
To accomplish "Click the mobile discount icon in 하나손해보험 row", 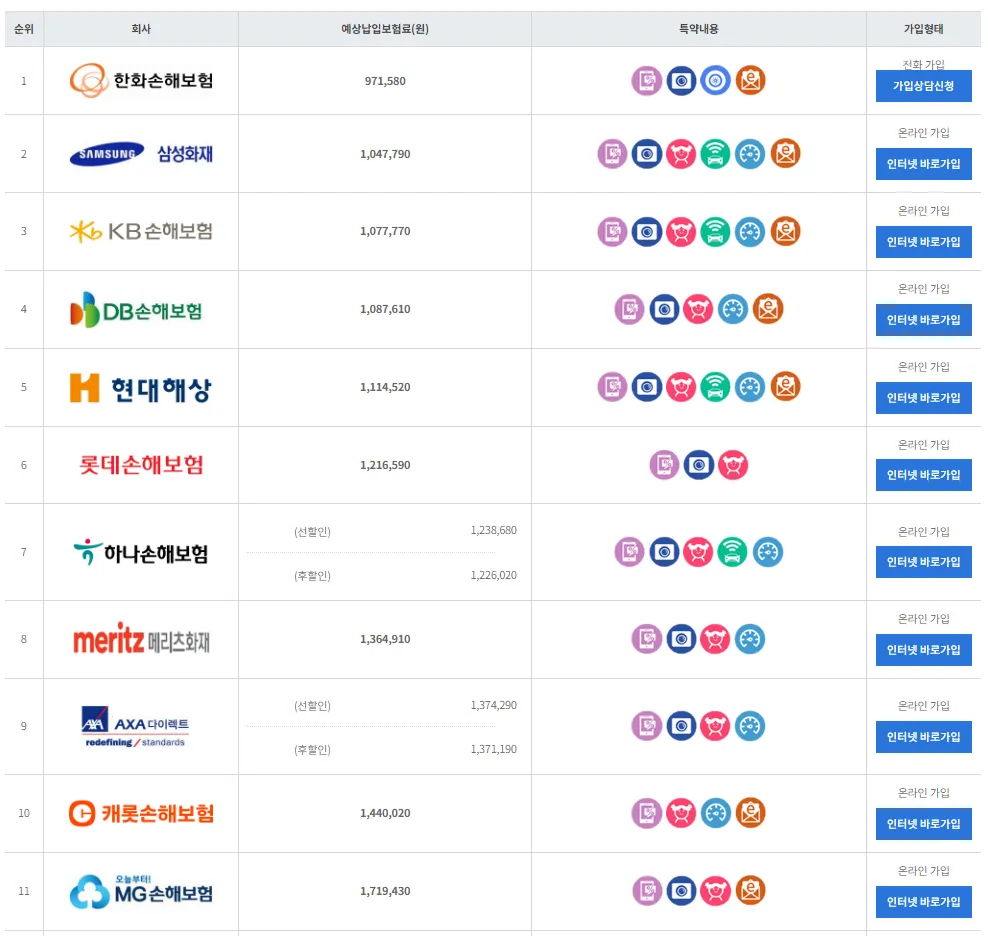I will tap(629, 552).
